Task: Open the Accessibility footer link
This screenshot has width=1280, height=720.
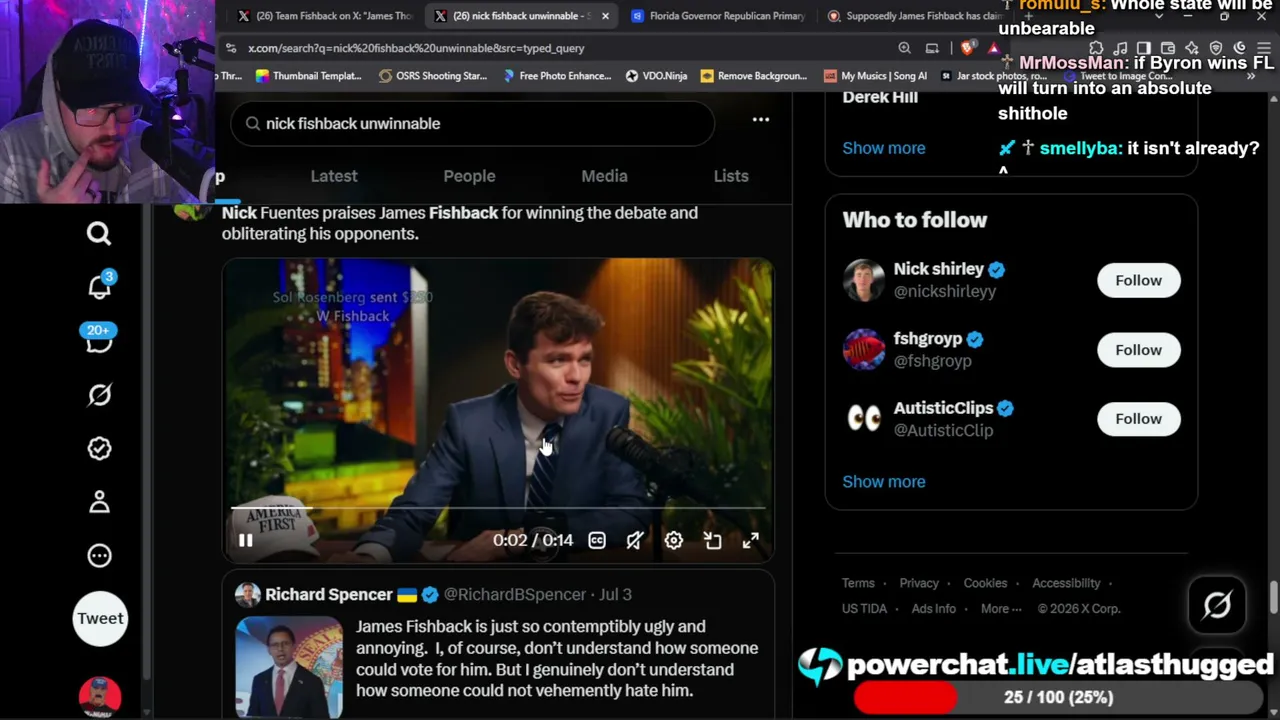Action: click(1066, 583)
